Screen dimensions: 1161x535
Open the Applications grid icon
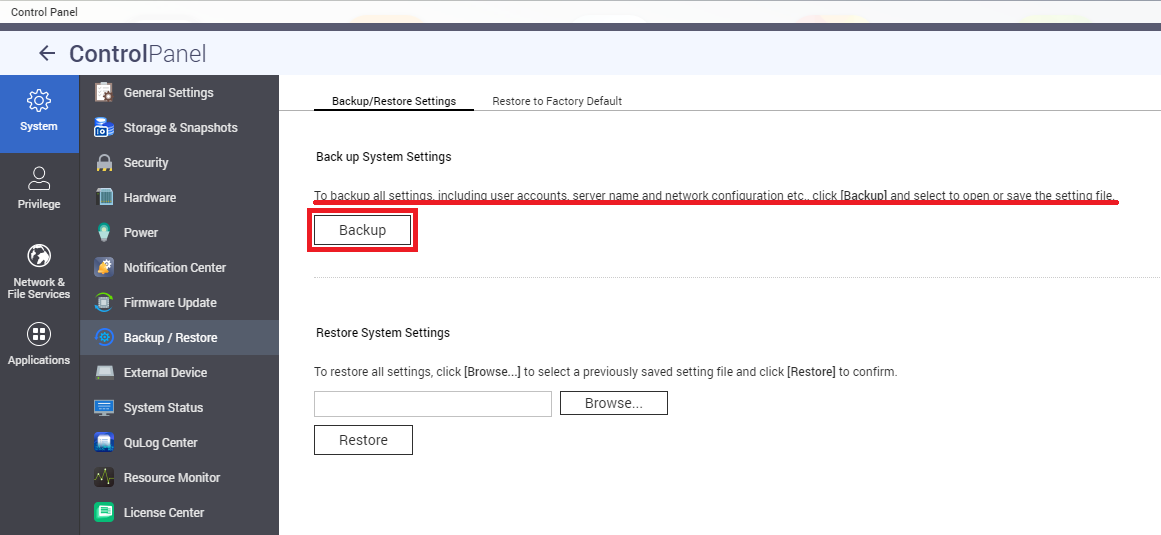[39, 334]
